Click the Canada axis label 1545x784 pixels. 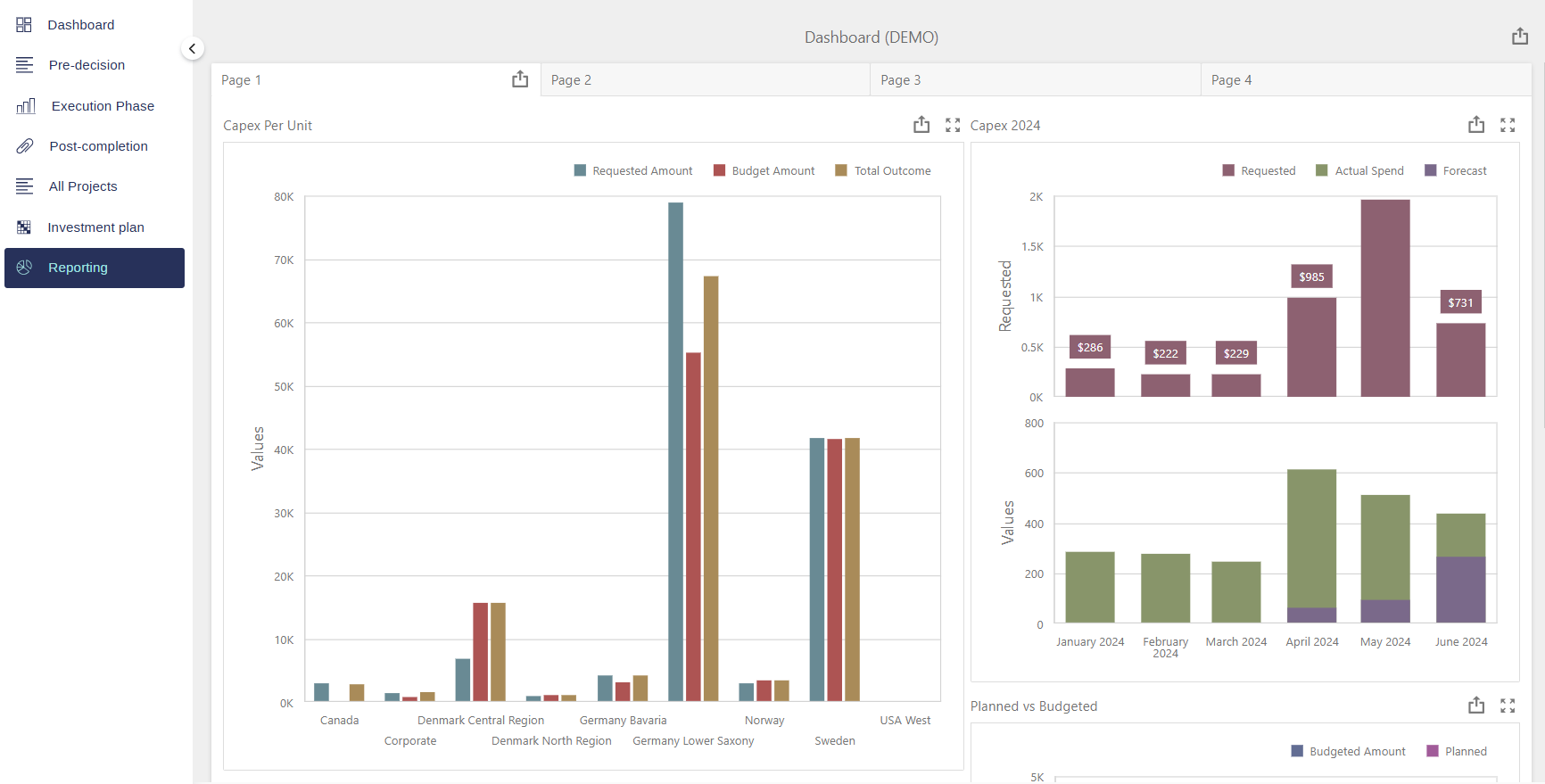point(339,721)
